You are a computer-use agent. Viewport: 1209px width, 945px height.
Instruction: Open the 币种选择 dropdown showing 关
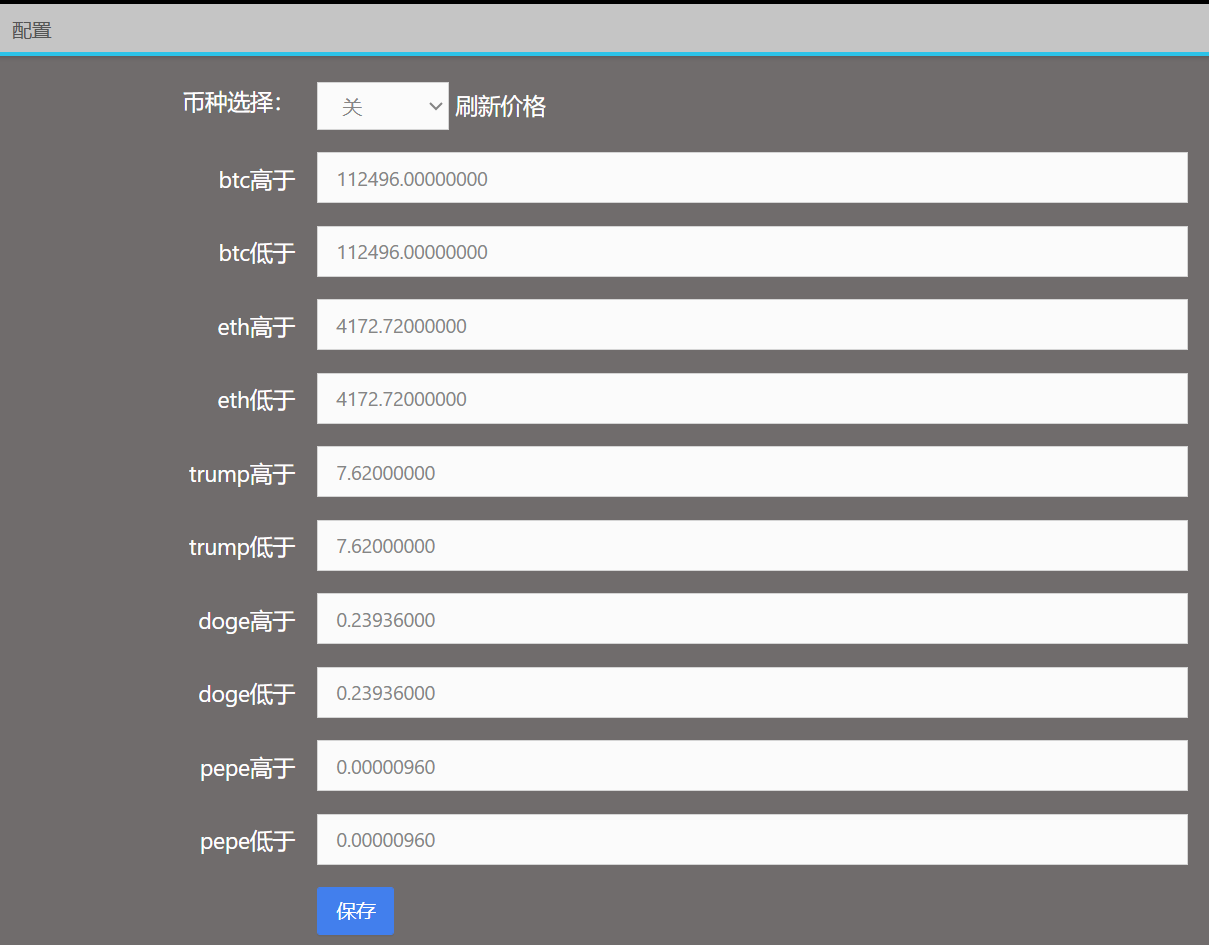point(382,106)
